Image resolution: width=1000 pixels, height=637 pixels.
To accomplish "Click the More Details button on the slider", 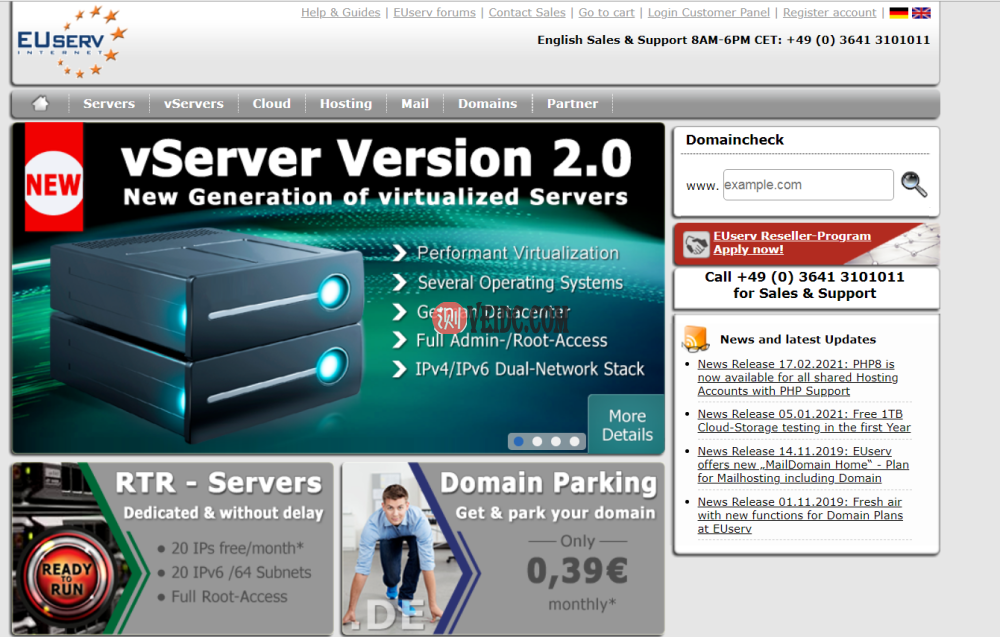I will [625, 423].
